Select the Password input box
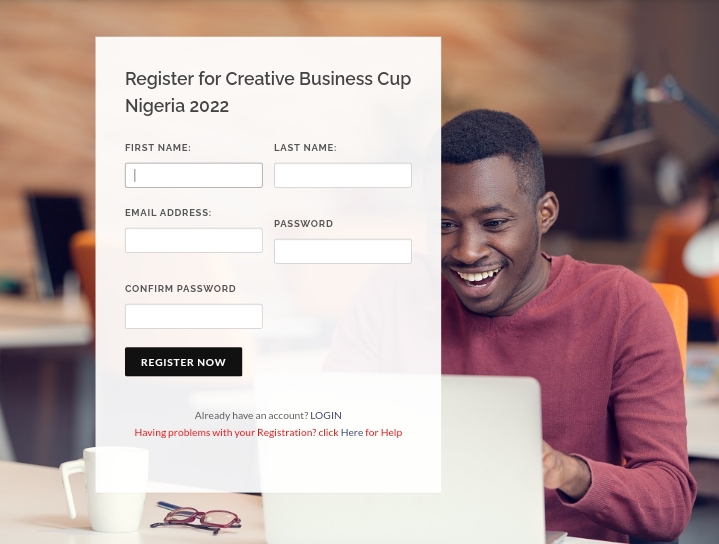The width and height of the screenshot is (719, 544). pos(343,251)
